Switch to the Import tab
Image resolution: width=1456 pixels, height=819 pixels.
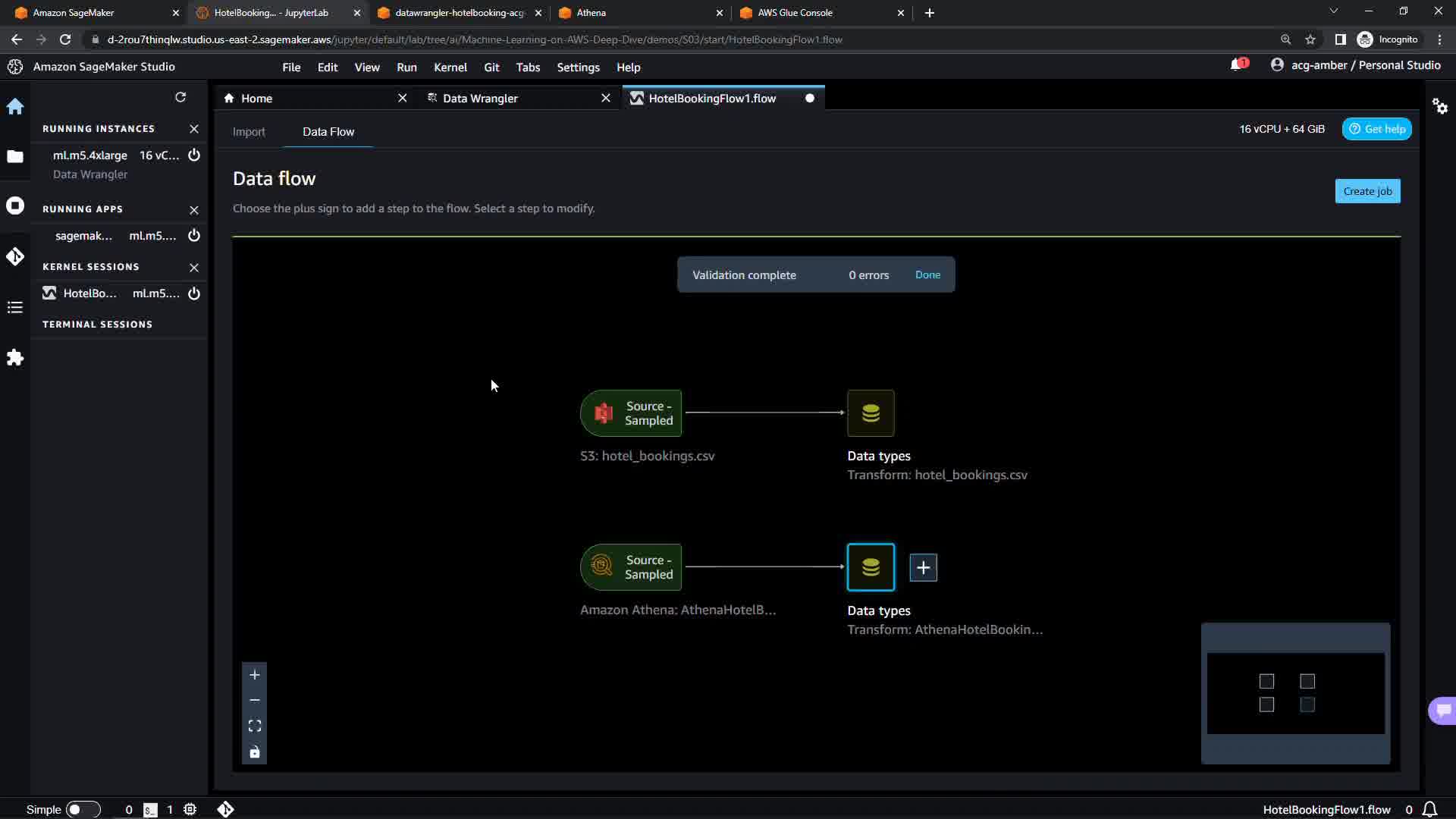click(x=249, y=132)
